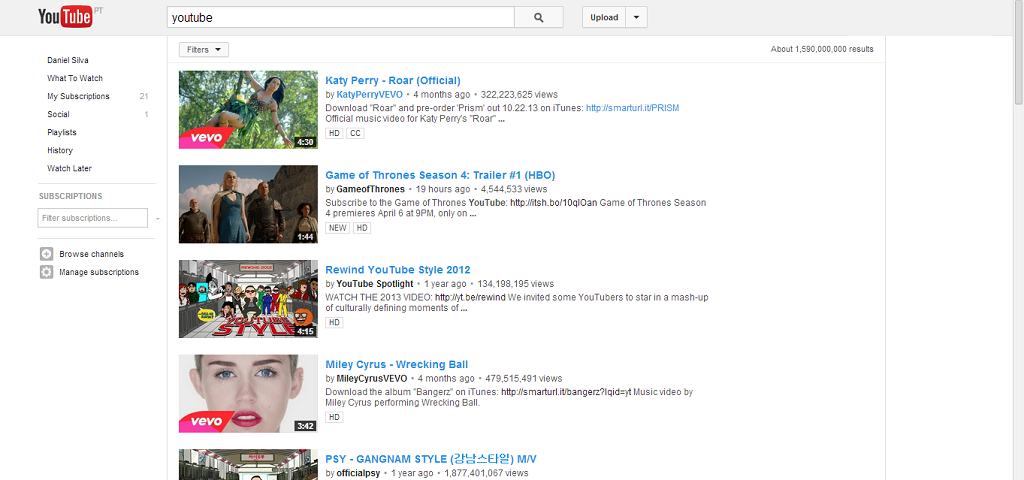Click the 19 hours ago text
This screenshot has width=1024, height=480.
coord(443,189)
